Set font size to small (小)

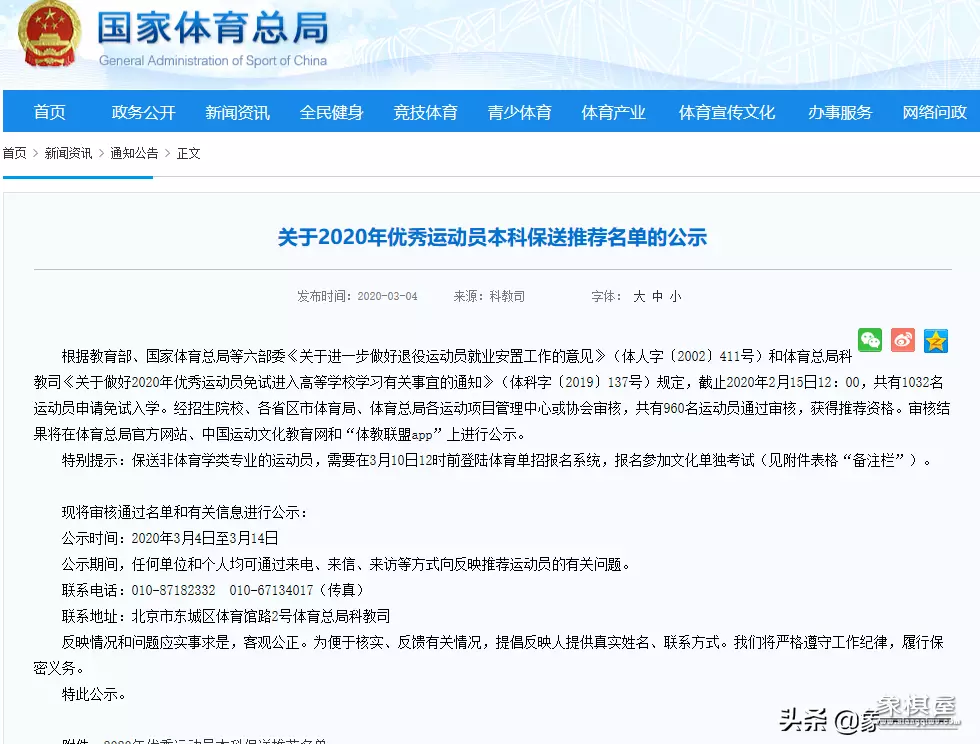click(675, 297)
